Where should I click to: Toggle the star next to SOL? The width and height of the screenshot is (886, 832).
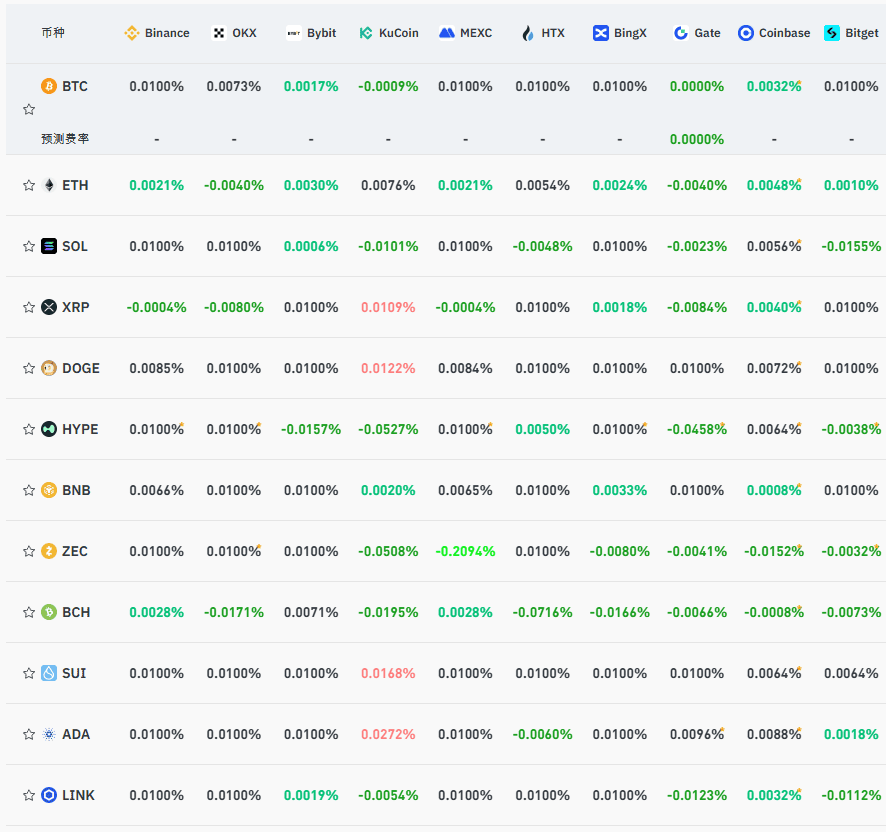point(29,246)
